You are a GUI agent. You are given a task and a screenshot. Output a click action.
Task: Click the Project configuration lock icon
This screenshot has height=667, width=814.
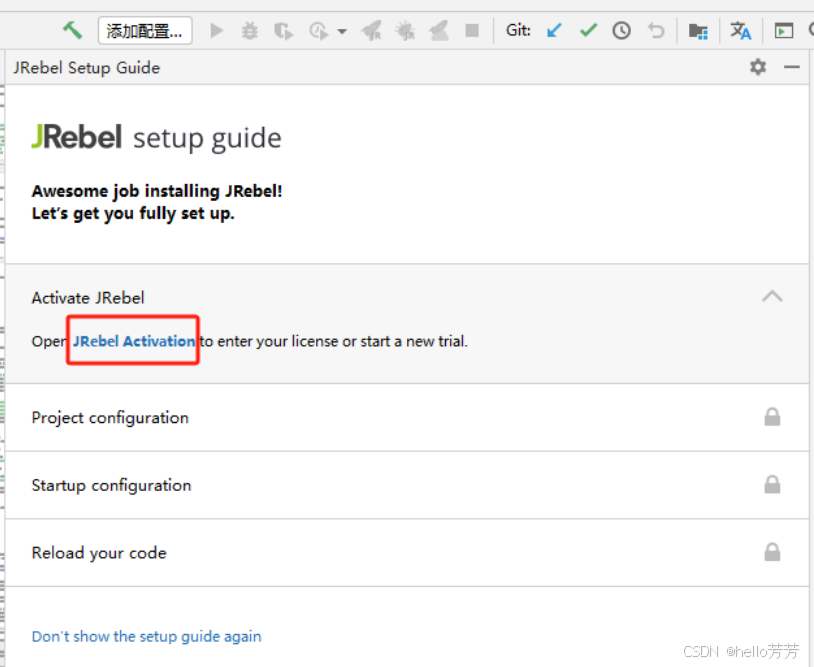(772, 416)
